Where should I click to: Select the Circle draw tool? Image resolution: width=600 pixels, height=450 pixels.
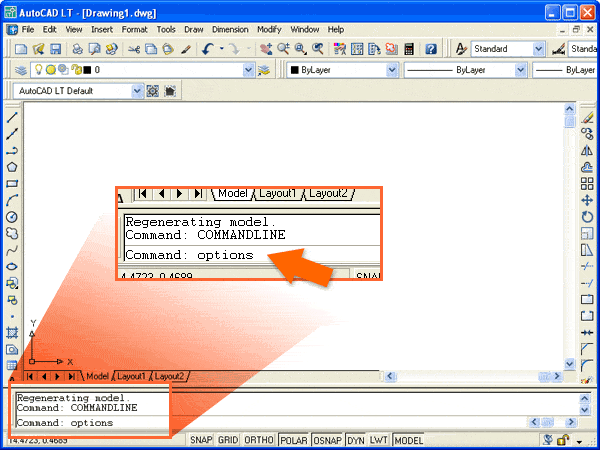[x=12, y=216]
